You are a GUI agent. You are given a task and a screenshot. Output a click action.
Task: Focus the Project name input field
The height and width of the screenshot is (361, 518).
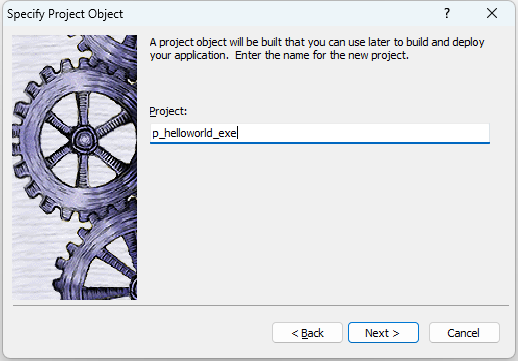(320, 133)
